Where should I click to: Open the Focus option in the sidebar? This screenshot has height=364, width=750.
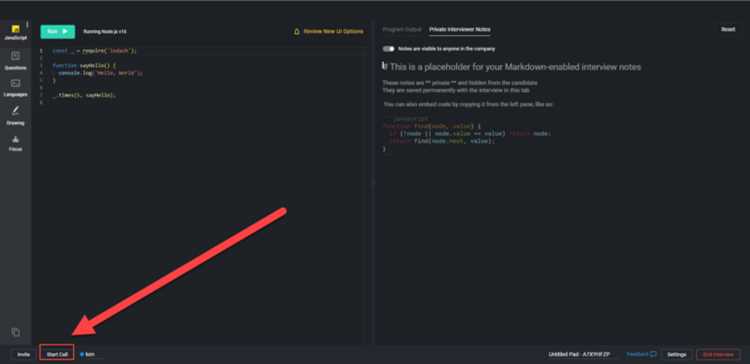(x=15, y=143)
